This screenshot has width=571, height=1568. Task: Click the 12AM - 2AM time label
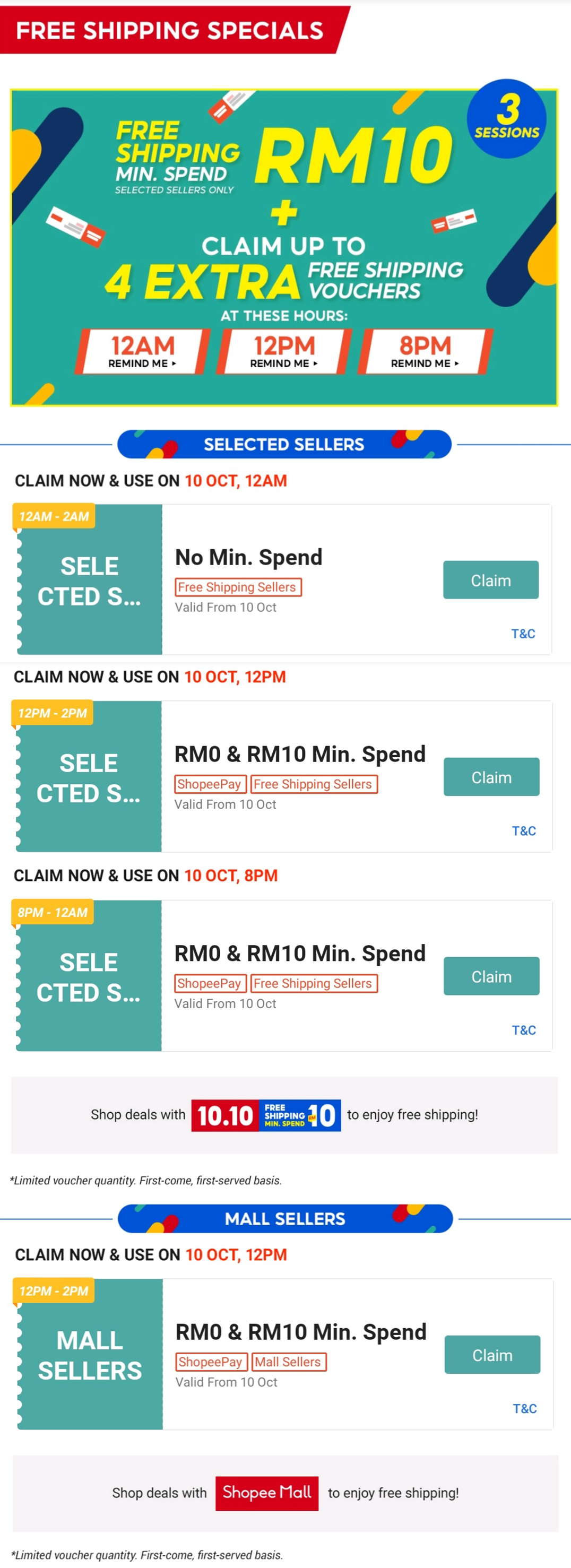[x=54, y=516]
